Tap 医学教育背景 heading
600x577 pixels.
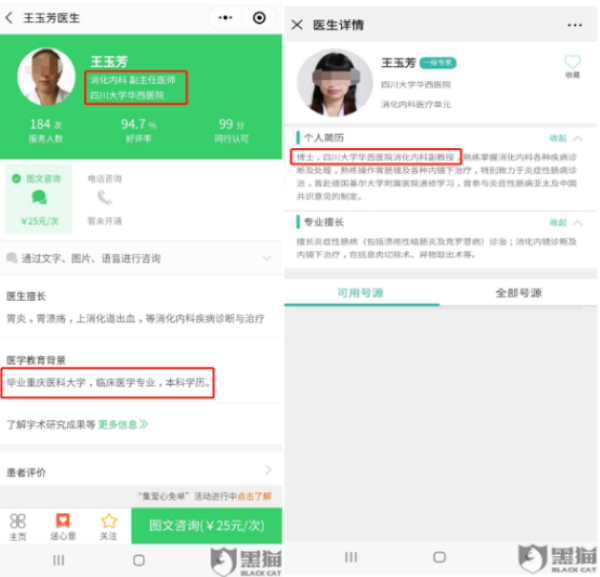(36, 360)
